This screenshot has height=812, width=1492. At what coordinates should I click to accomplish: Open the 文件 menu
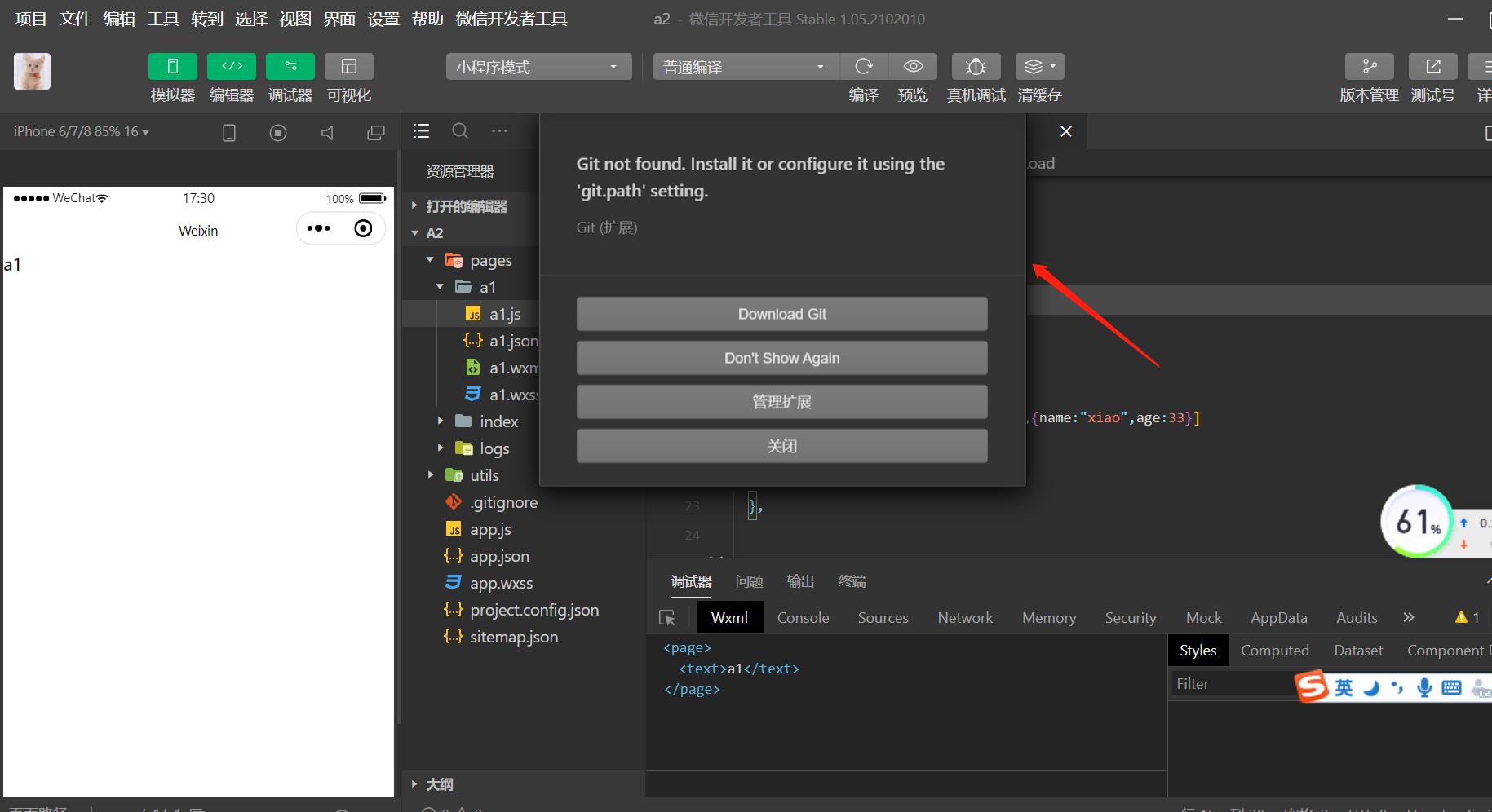[75, 19]
